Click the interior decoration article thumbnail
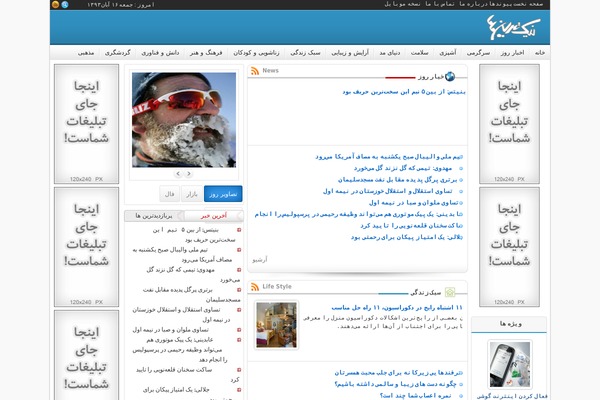Viewport: 600px width, 400px height. (x=276, y=325)
